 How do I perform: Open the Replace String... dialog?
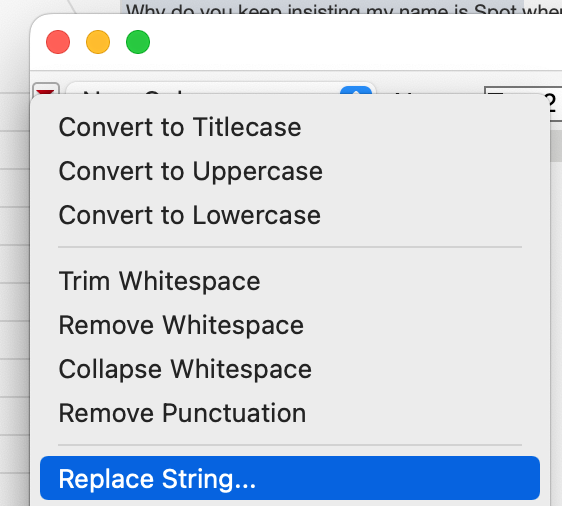tap(290, 478)
